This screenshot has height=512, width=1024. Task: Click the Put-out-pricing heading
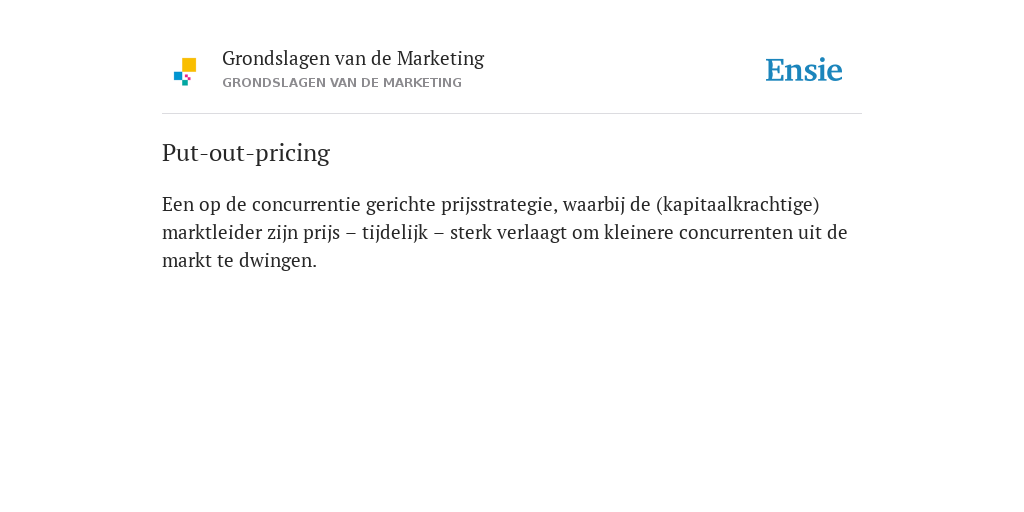tap(246, 153)
